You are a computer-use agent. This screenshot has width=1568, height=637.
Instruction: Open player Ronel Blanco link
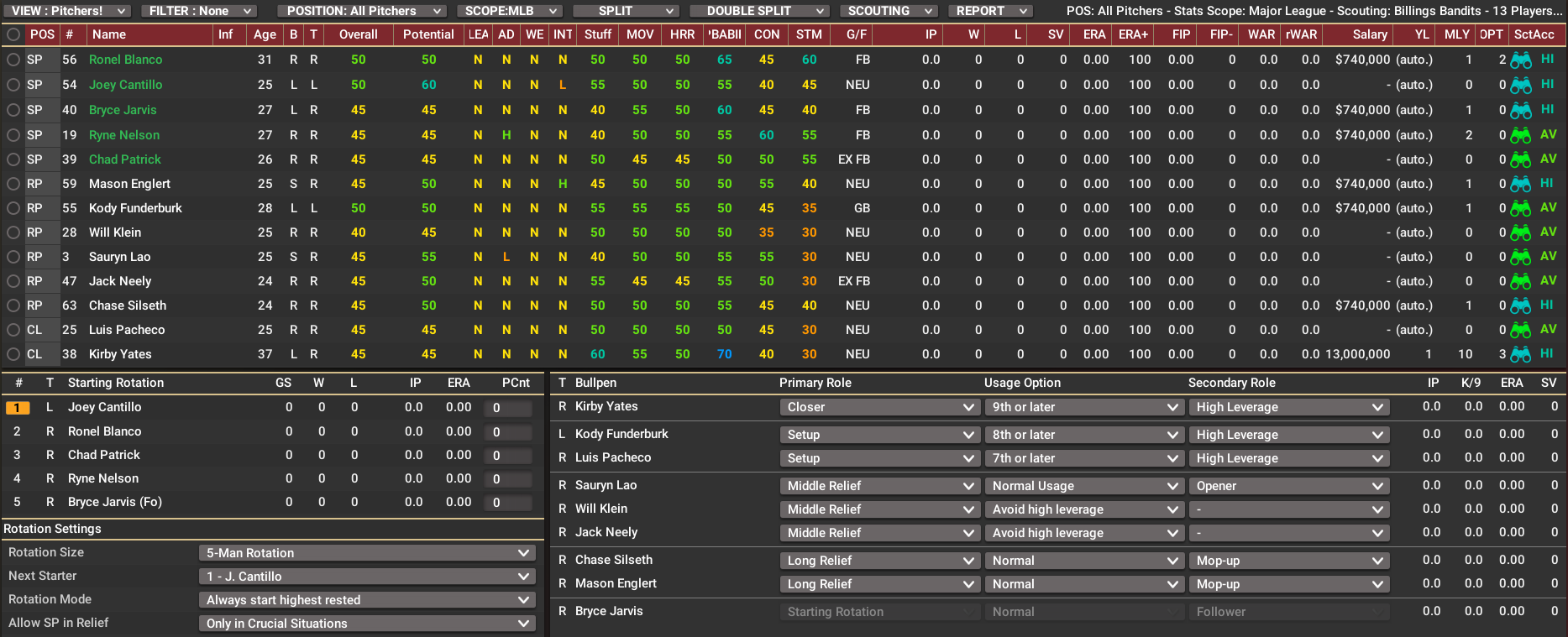point(126,60)
